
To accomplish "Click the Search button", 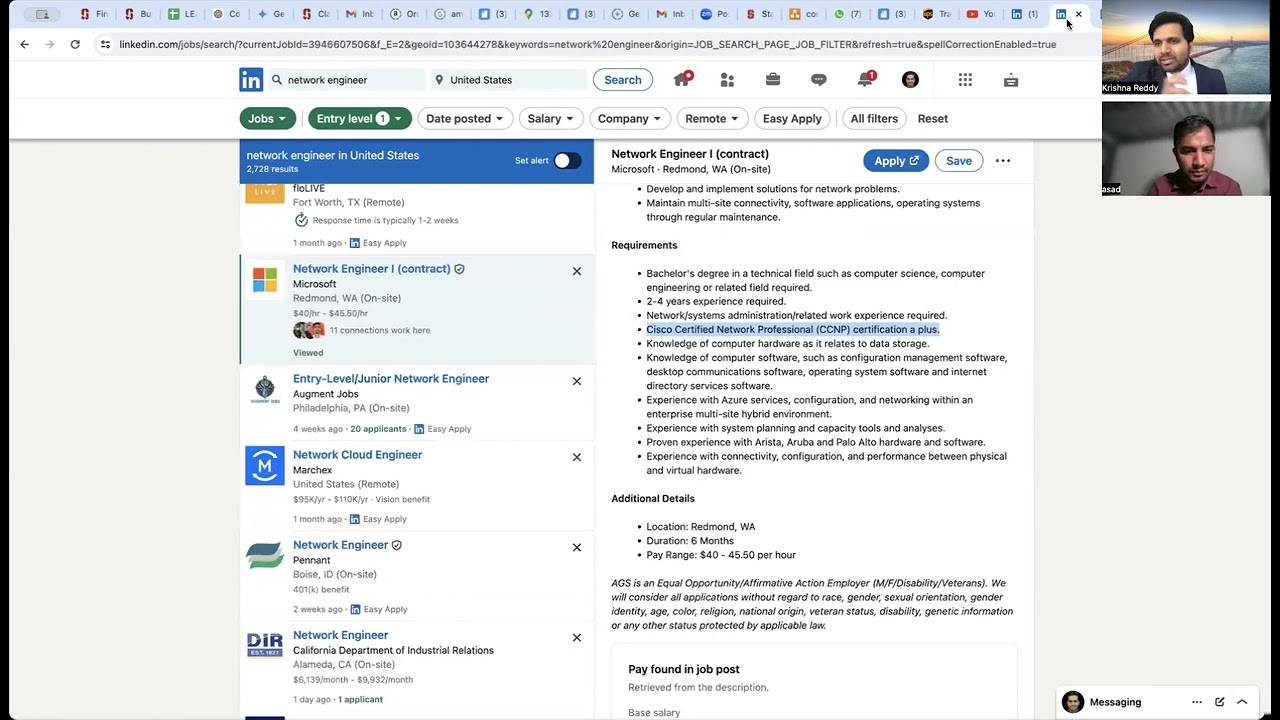I will [623, 80].
